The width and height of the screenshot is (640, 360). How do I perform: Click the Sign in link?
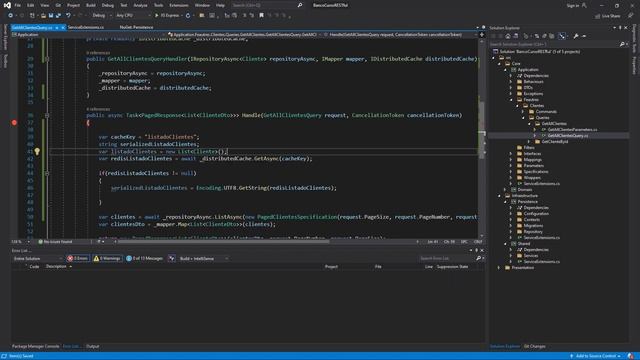click(x=573, y=5)
